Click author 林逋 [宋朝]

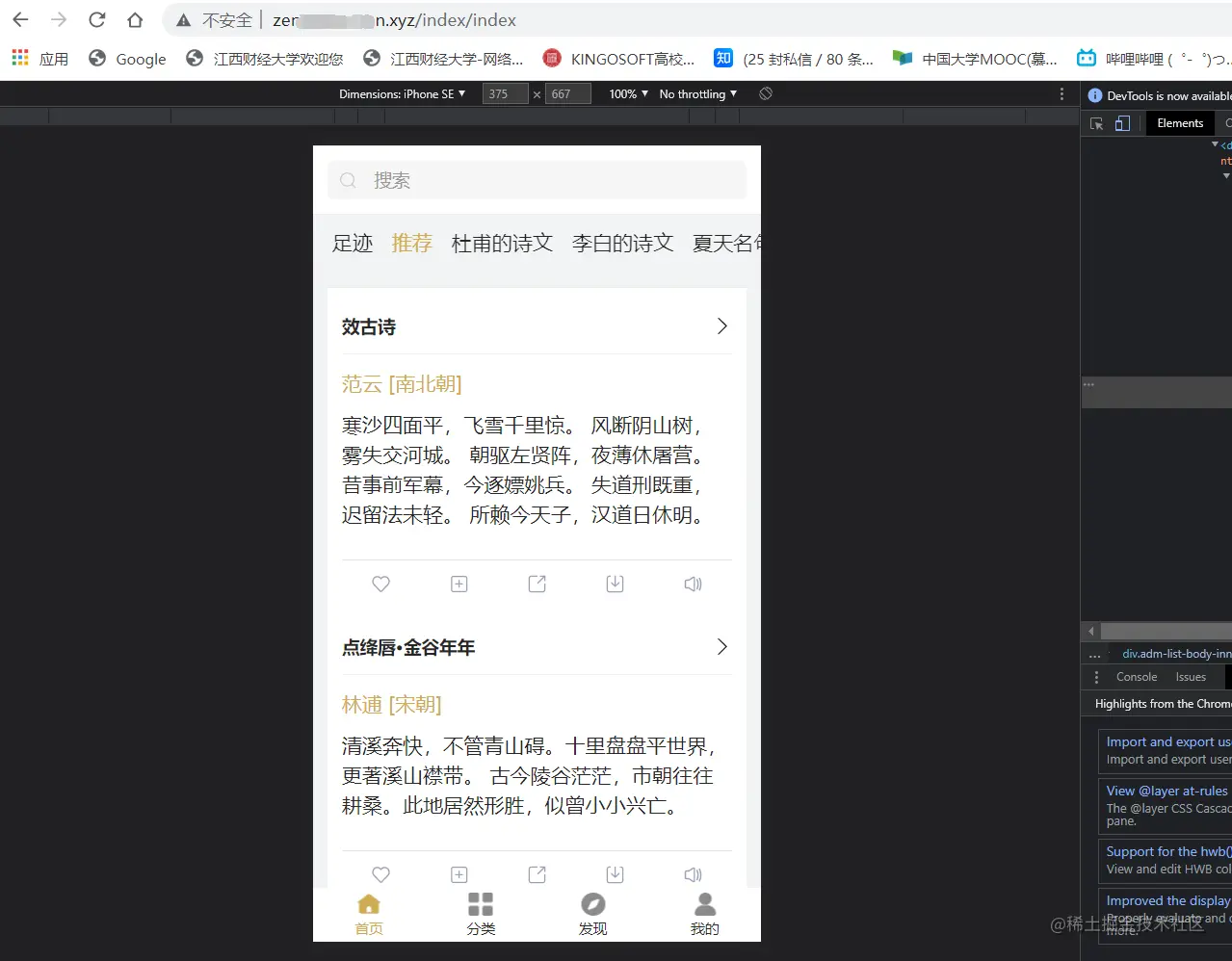pyautogui.click(x=391, y=705)
